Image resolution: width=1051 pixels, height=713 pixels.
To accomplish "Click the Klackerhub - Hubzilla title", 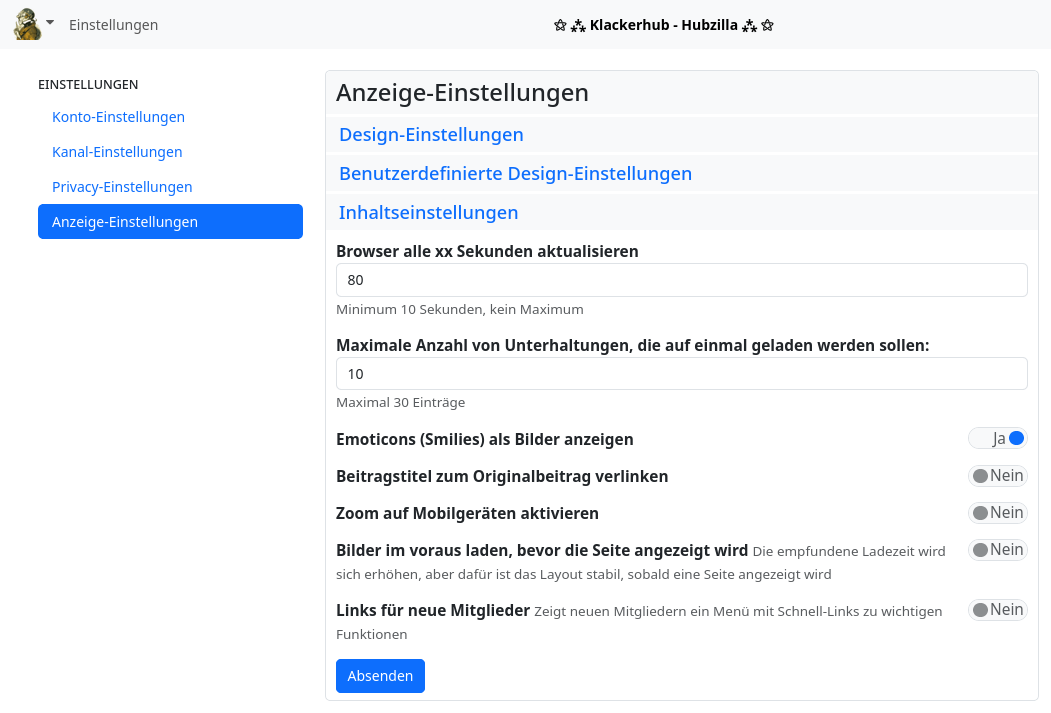I will (663, 25).
